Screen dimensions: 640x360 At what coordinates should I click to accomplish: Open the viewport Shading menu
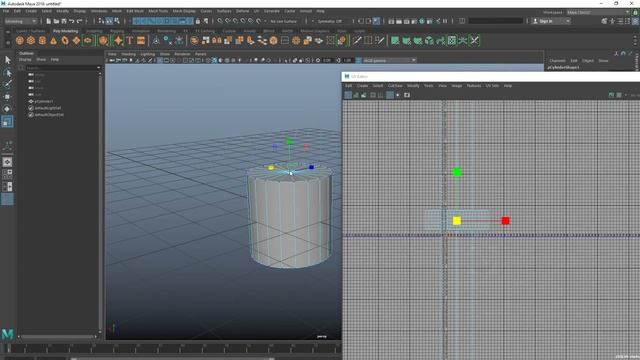coord(128,54)
